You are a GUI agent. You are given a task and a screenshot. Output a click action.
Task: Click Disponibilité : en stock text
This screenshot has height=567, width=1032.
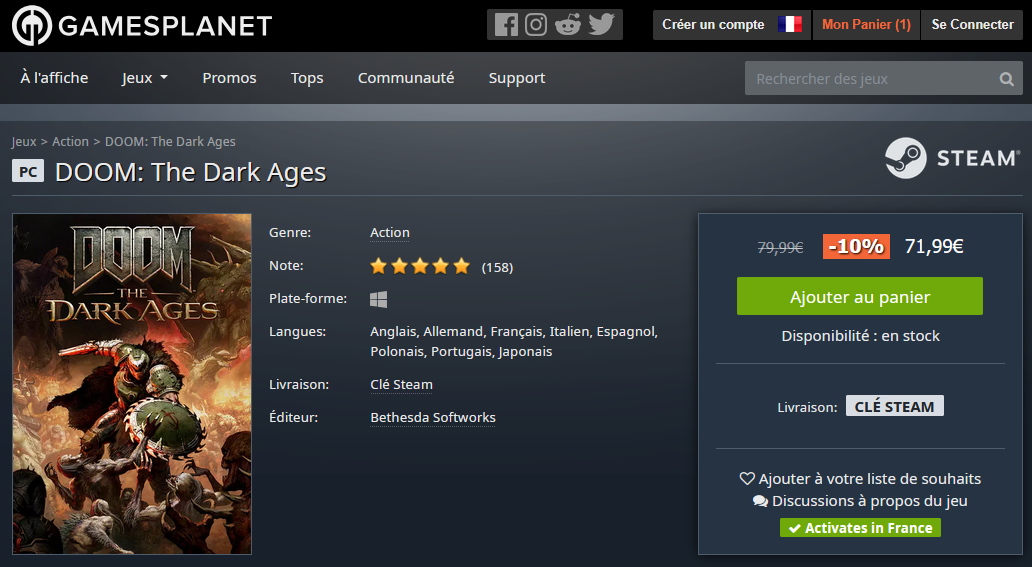point(860,336)
